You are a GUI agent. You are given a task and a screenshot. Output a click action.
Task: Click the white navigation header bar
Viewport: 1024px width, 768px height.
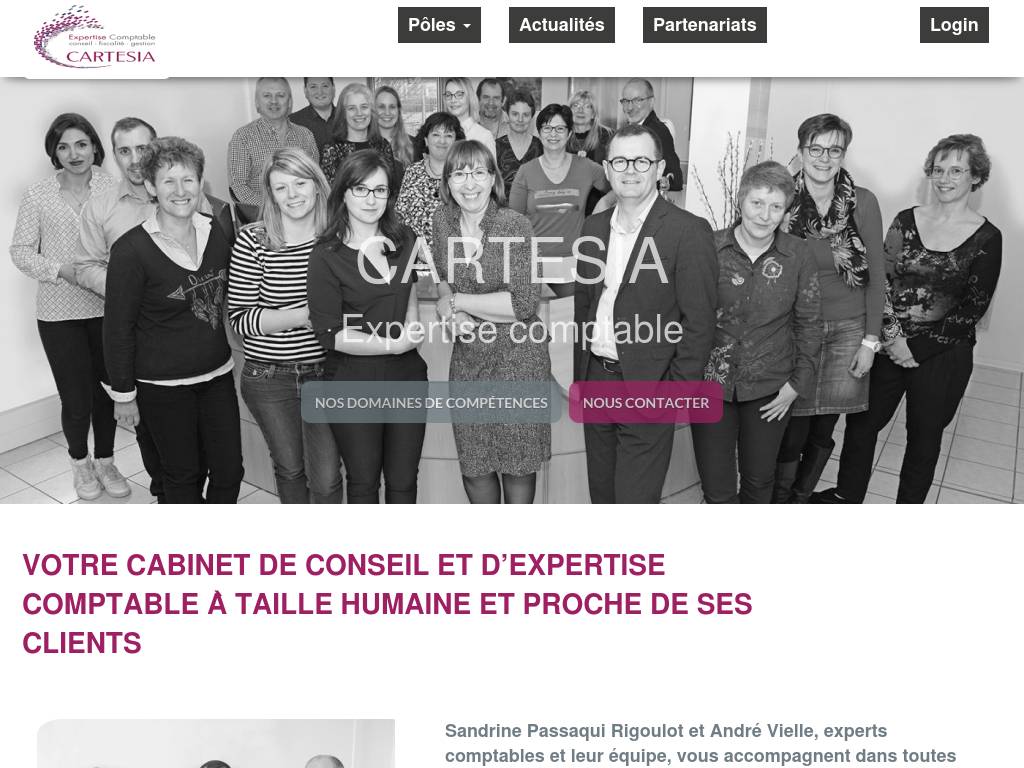click(x=512, y=39)
